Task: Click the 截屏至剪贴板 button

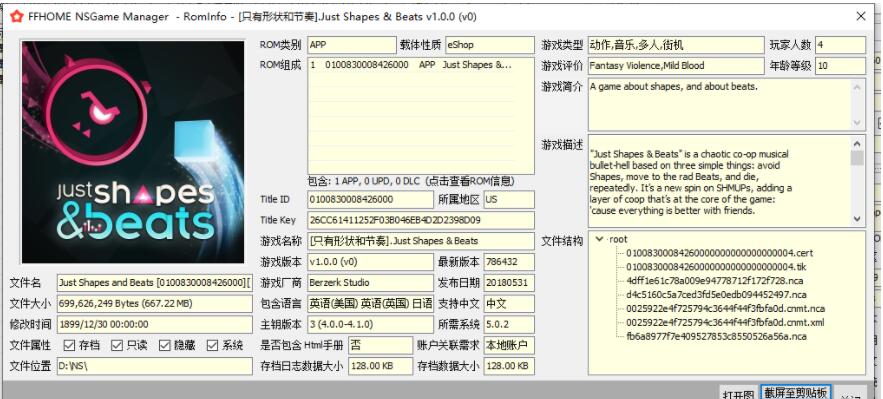Action: tap(796, 392)
